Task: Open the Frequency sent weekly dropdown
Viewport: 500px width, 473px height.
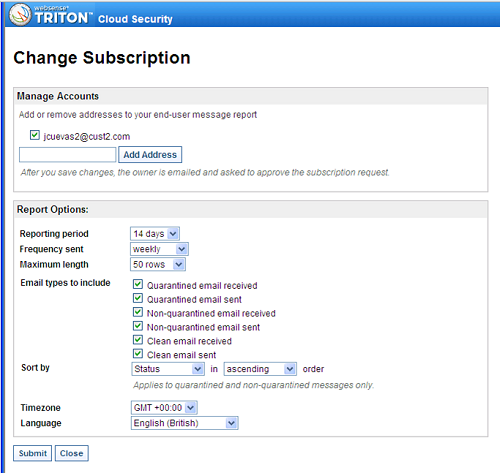Action: pos(159,249)
